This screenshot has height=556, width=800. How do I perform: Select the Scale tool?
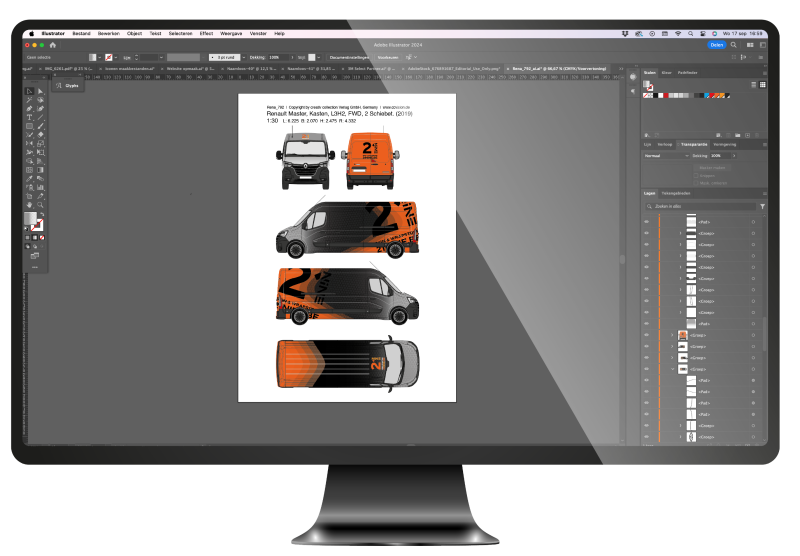click(x=40, y=143)
